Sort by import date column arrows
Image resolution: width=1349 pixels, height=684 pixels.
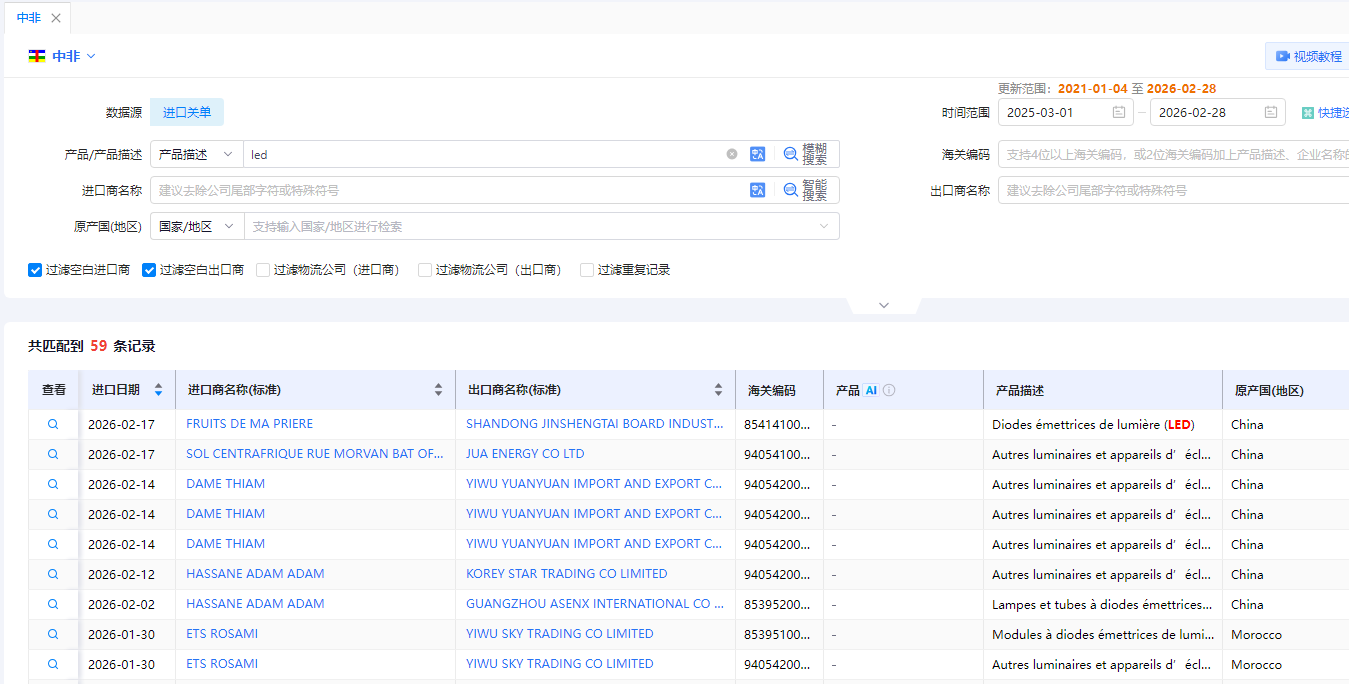(158, 390)
